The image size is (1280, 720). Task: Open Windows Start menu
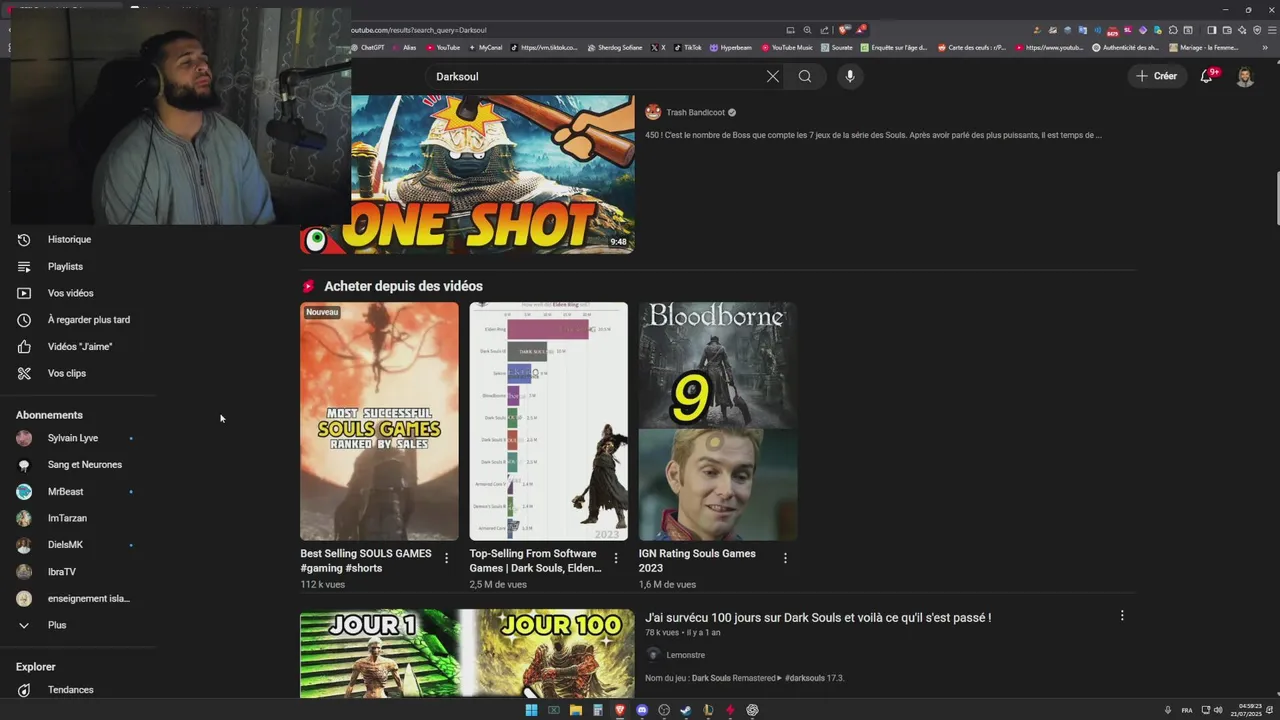(x=531, y=710)
